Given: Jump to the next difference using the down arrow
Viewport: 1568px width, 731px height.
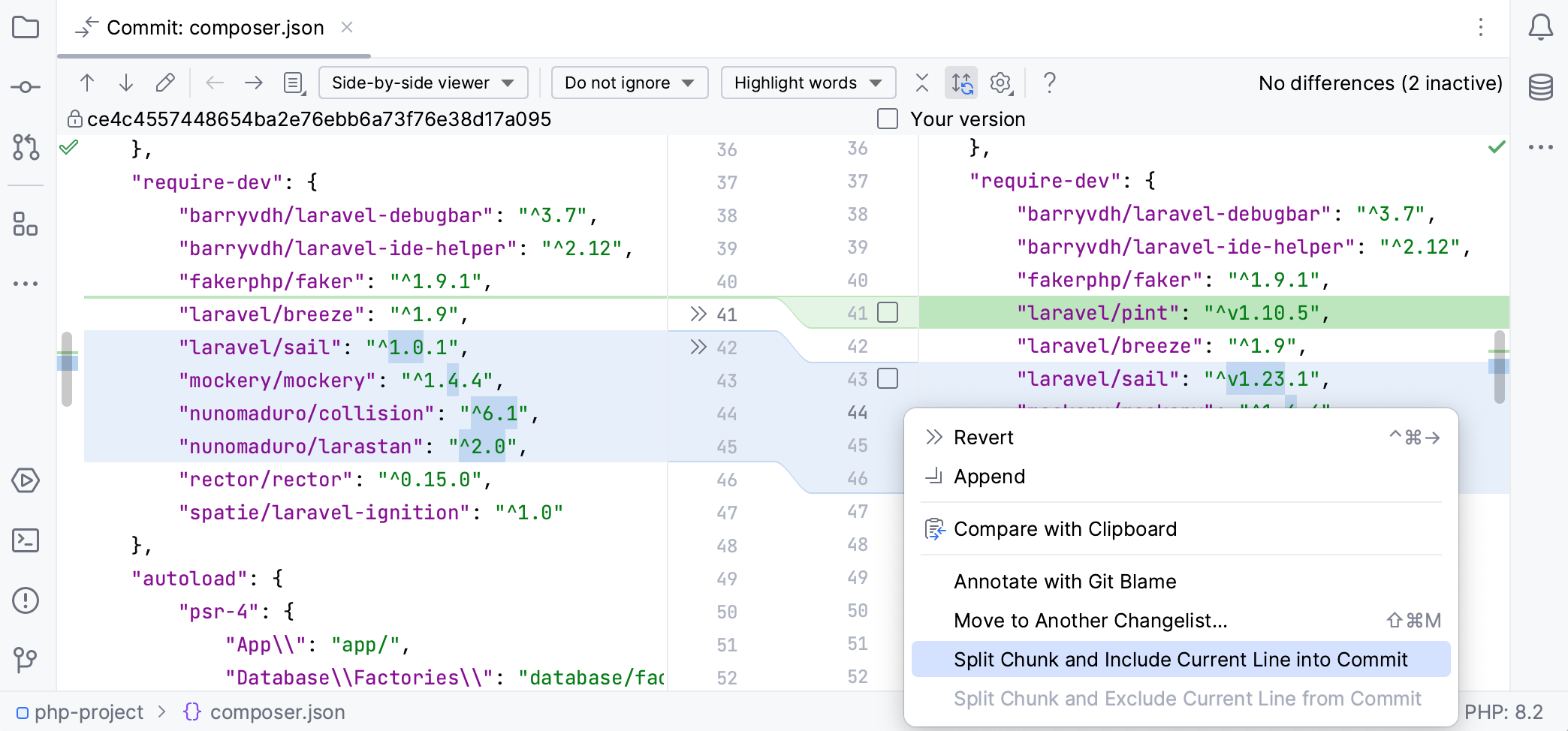Looking at the screenshot, I should click(x=125, y=83).
